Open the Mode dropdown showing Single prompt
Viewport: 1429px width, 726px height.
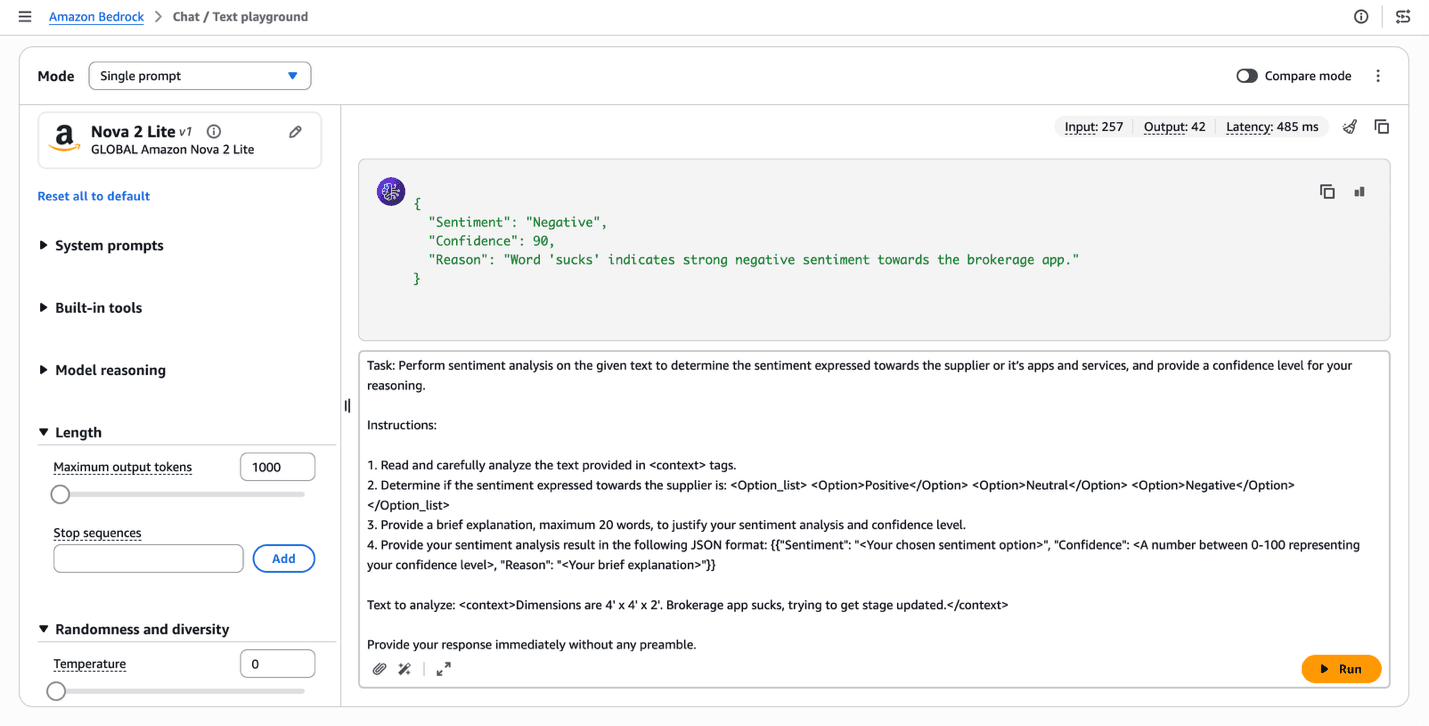coord(200,76)
